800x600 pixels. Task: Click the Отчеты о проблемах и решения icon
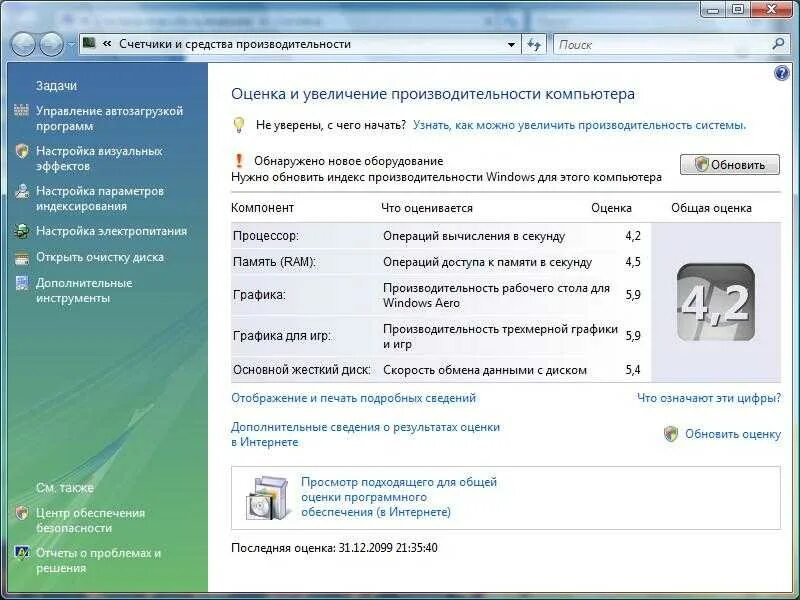21,553
